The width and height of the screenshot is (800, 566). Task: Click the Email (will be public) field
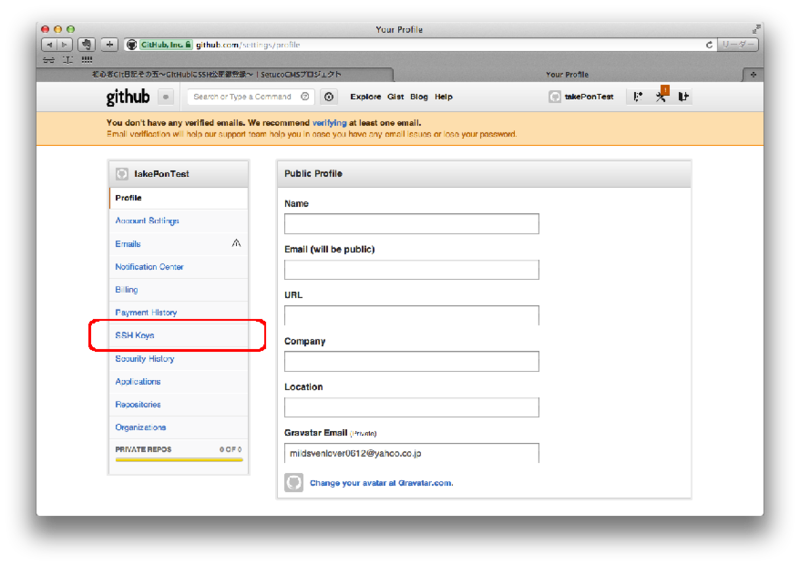tap(411, 269)
